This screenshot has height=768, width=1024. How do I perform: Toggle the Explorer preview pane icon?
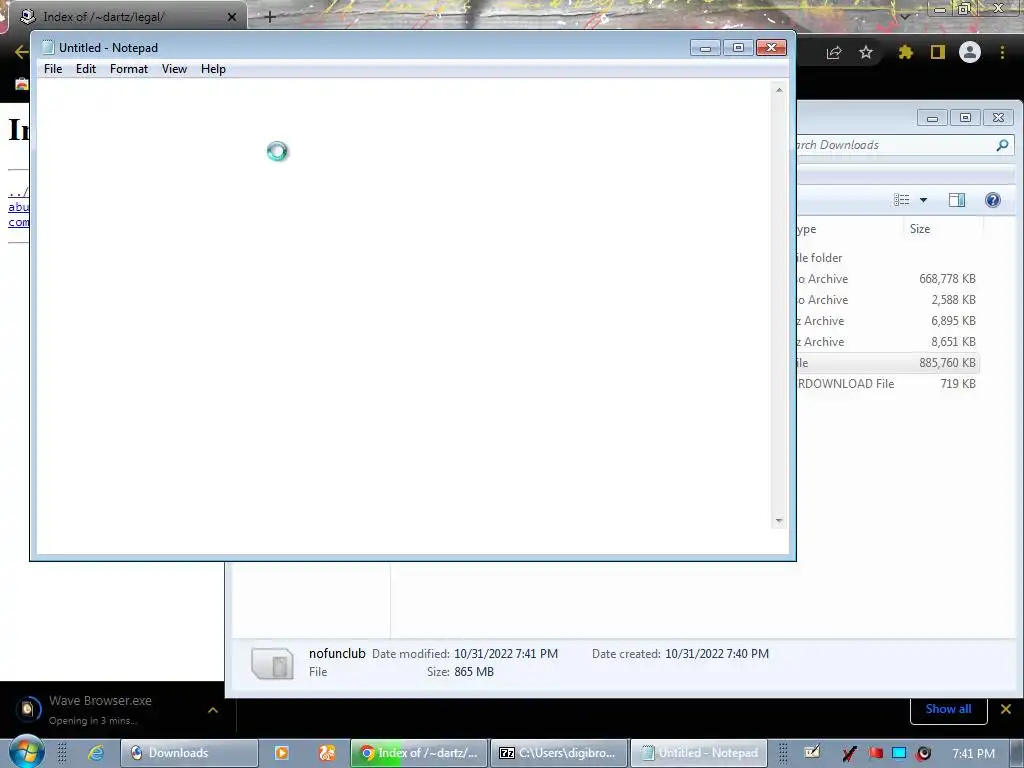(x=957, y=200)
